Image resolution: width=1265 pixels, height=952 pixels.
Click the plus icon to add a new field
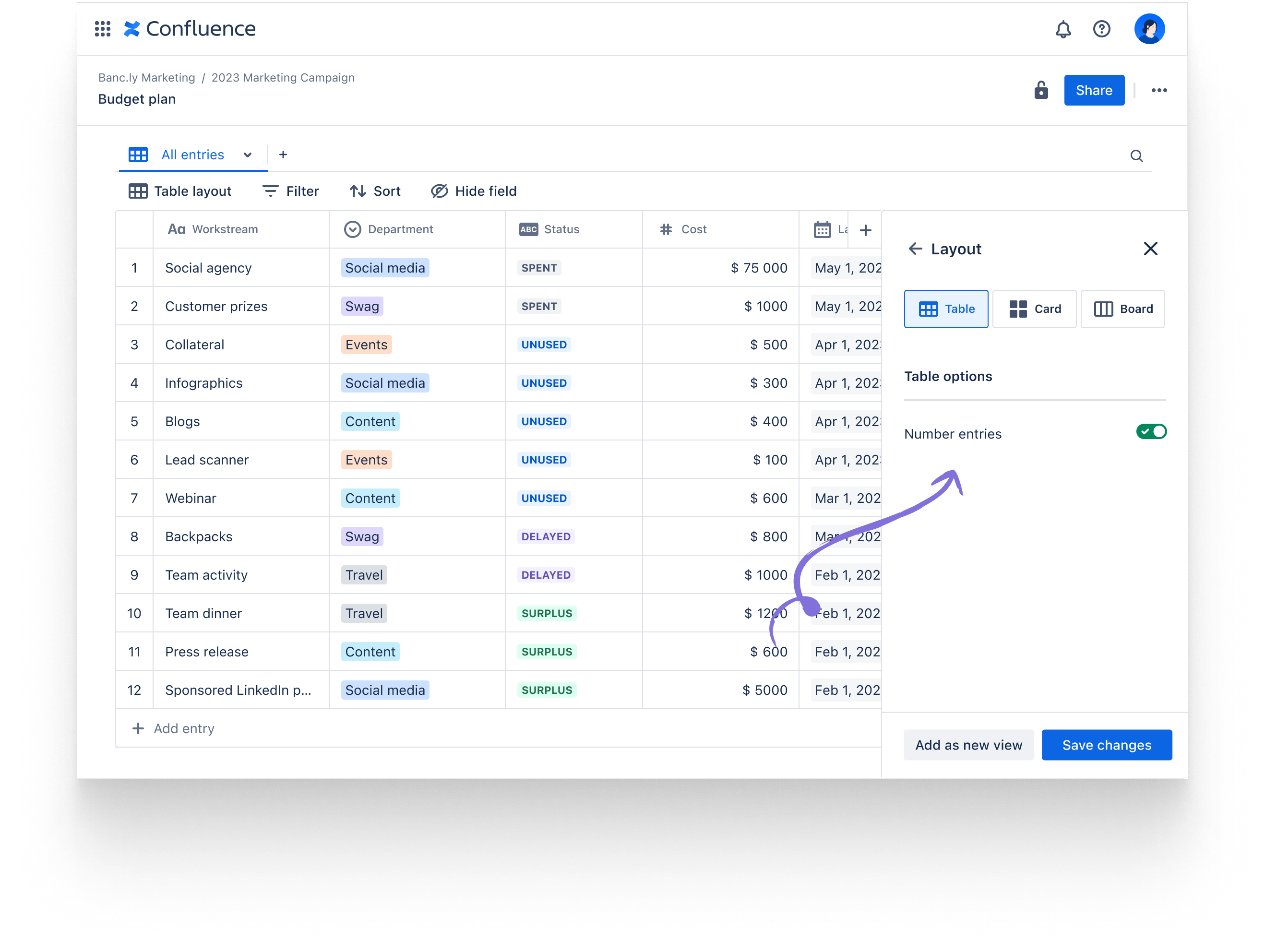865,229
